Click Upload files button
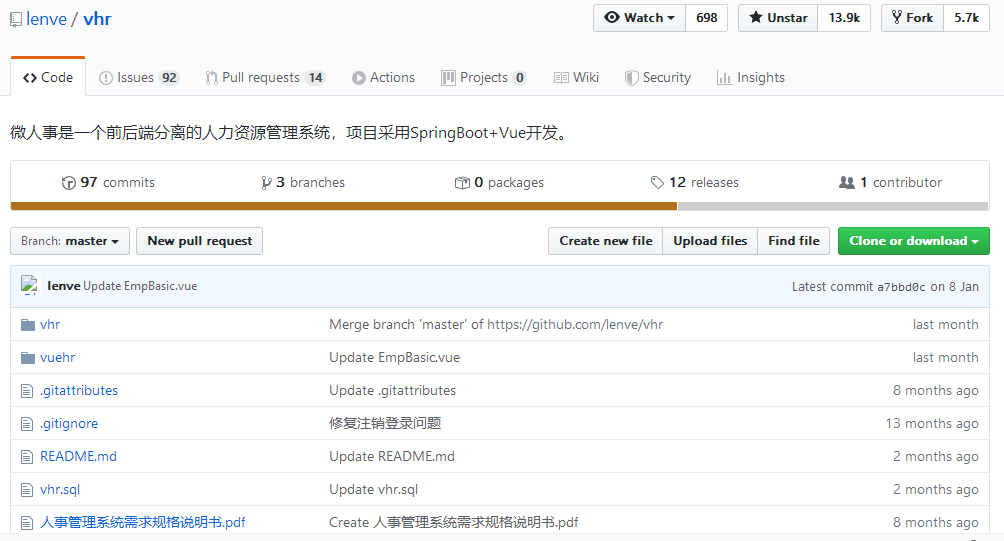 [710, 241]
